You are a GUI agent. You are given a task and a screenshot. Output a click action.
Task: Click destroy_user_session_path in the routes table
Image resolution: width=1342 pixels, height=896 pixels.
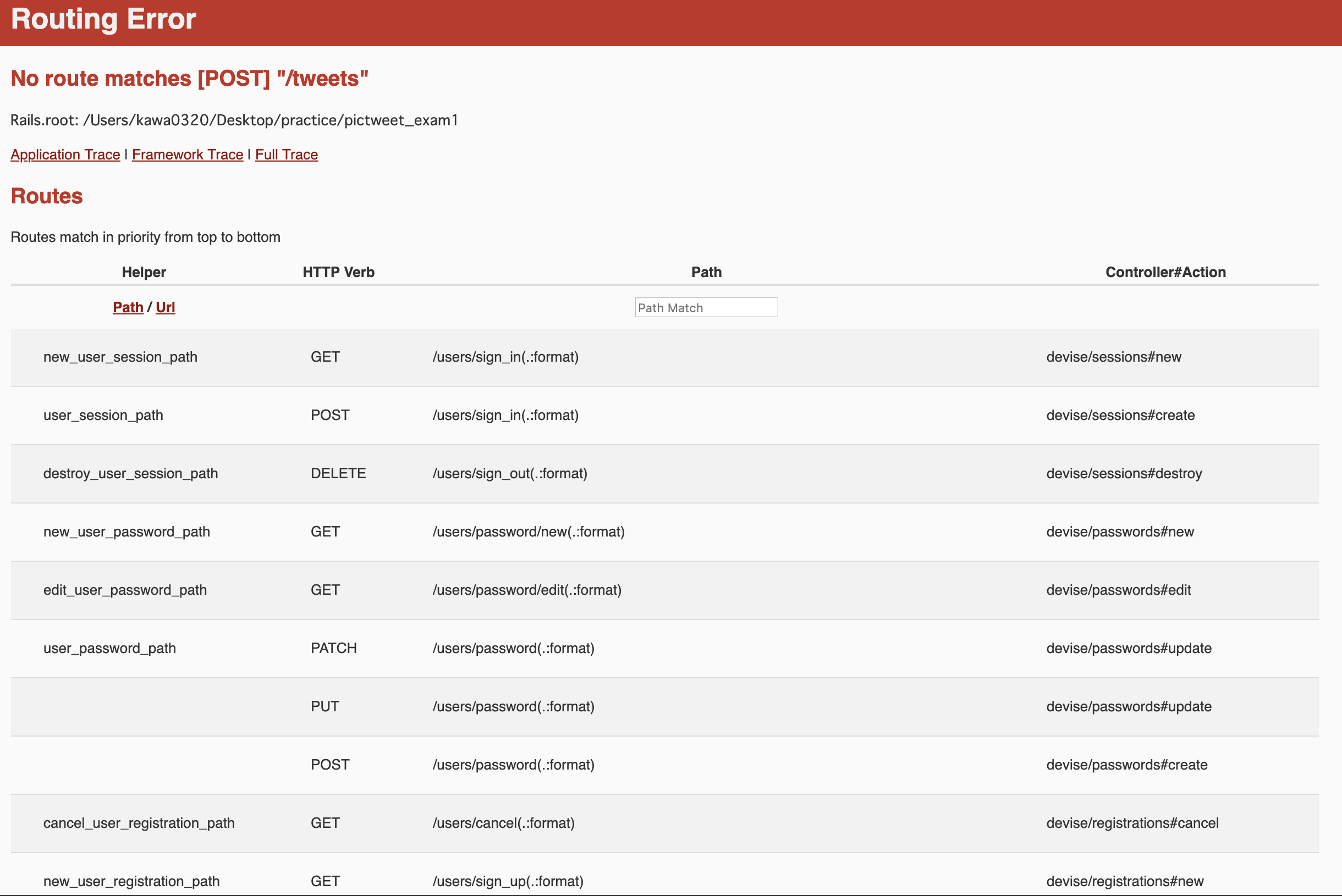[x=130, y=474]
